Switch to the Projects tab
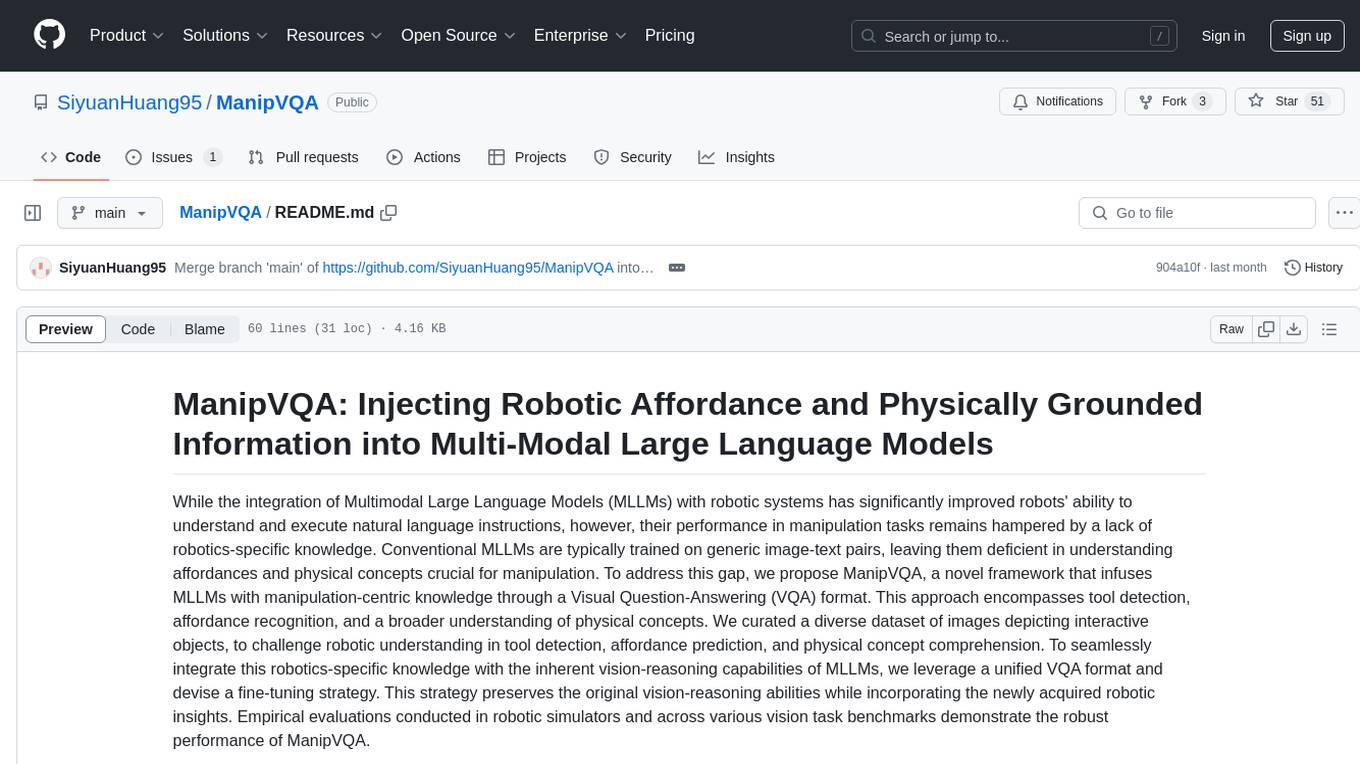Viewport: 1360px width, 764px height. 527,157
